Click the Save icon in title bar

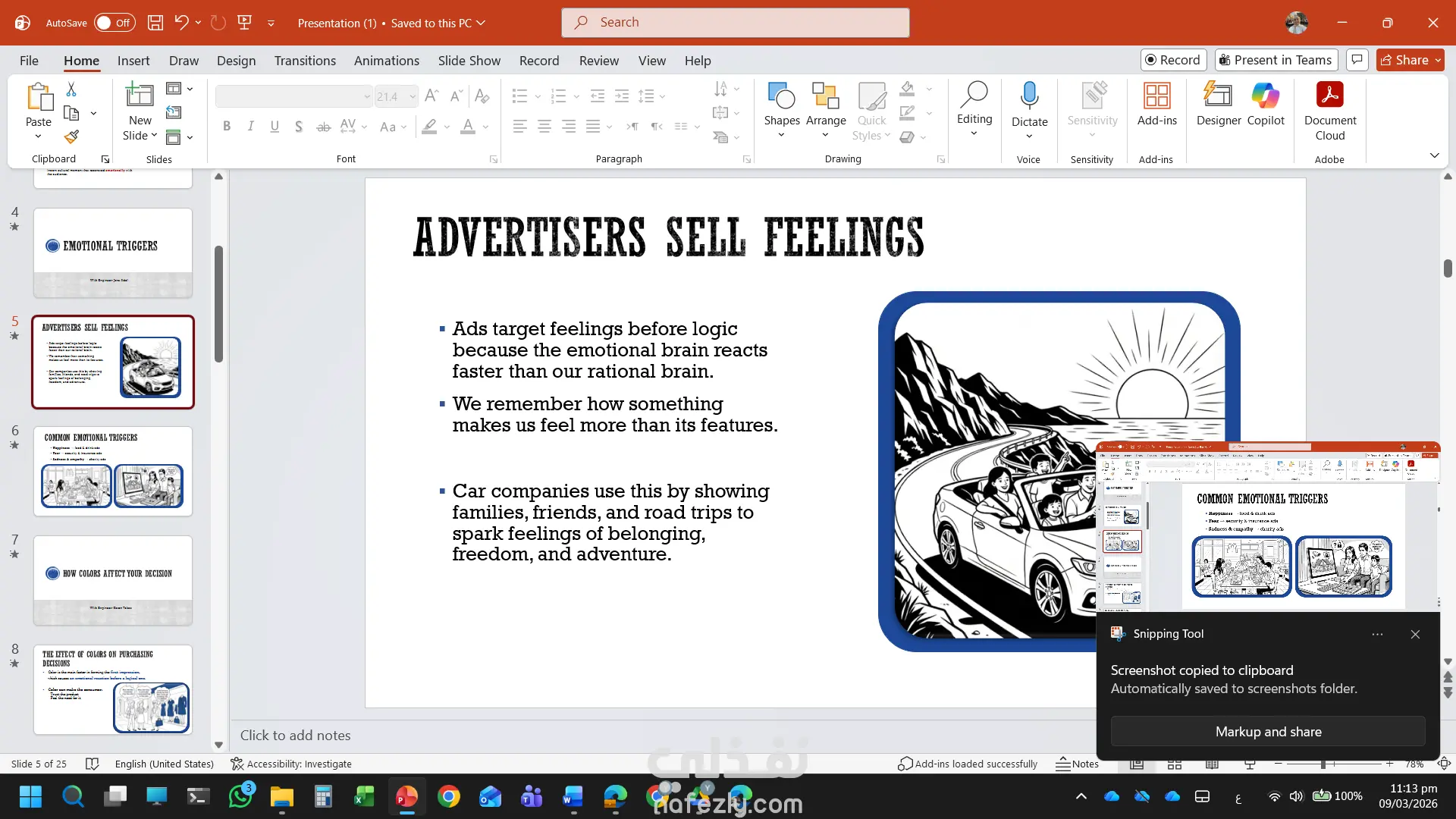[155, 23]
